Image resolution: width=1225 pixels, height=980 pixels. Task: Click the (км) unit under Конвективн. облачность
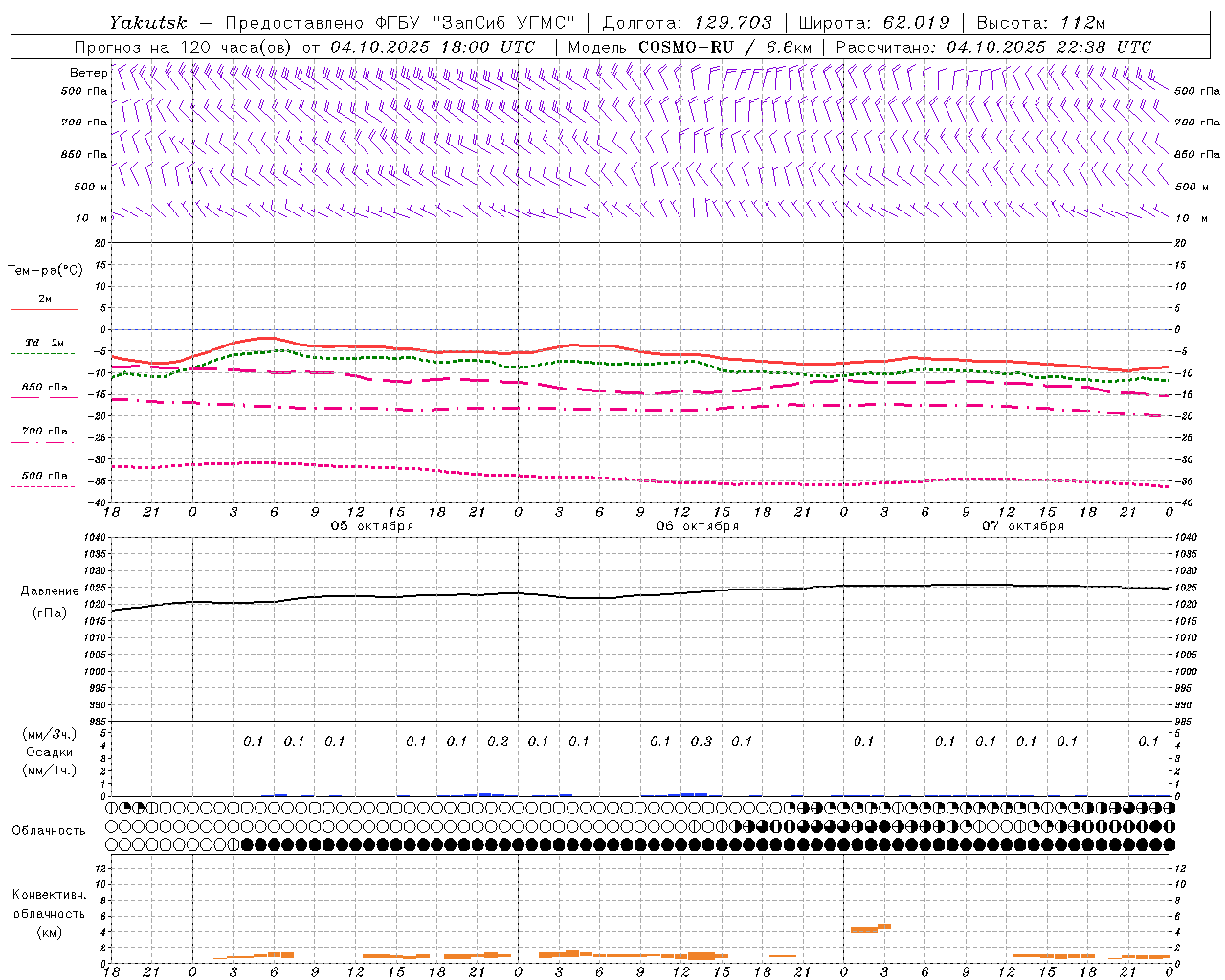pos(49,933)
